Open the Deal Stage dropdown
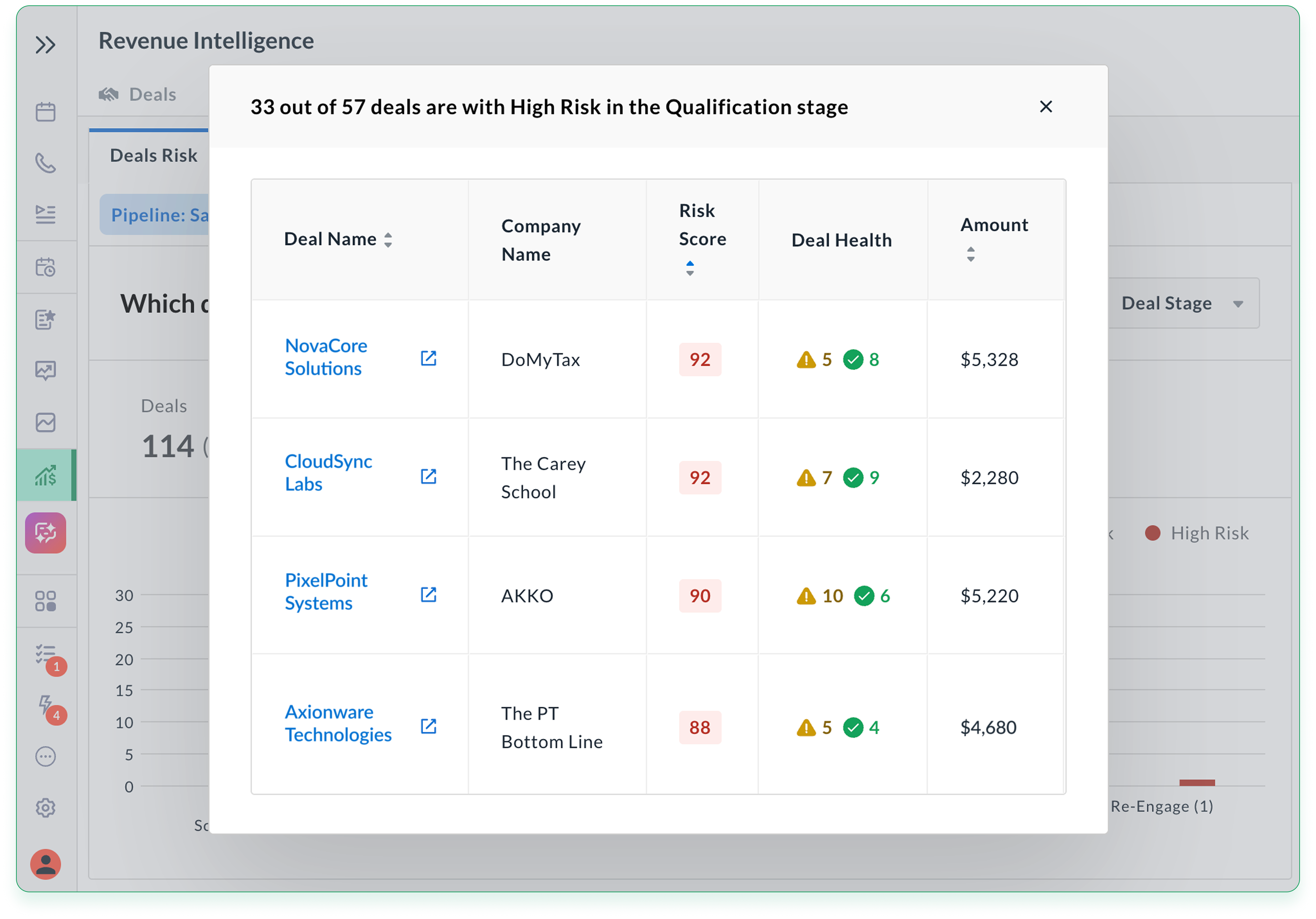The width and height of the screenshot is (1316, 919). [1183, 303]
